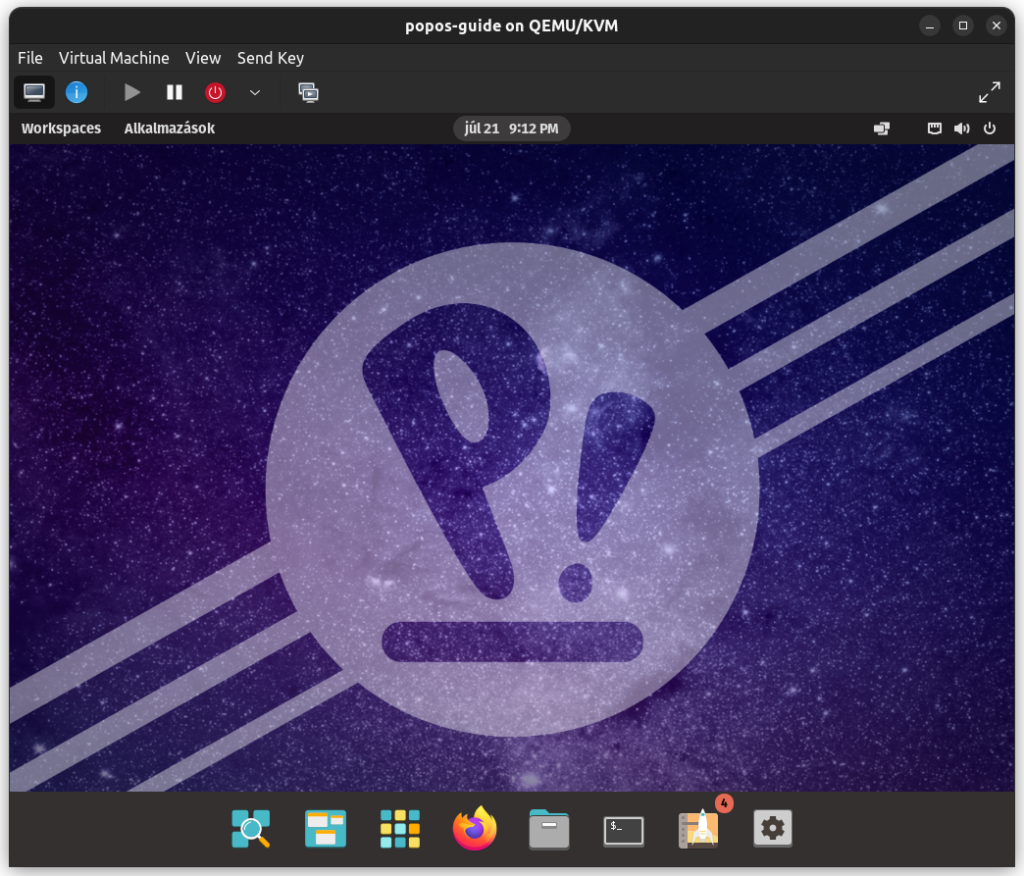
Task: Show virtual hardware details info icon
Action: (76, 92)
